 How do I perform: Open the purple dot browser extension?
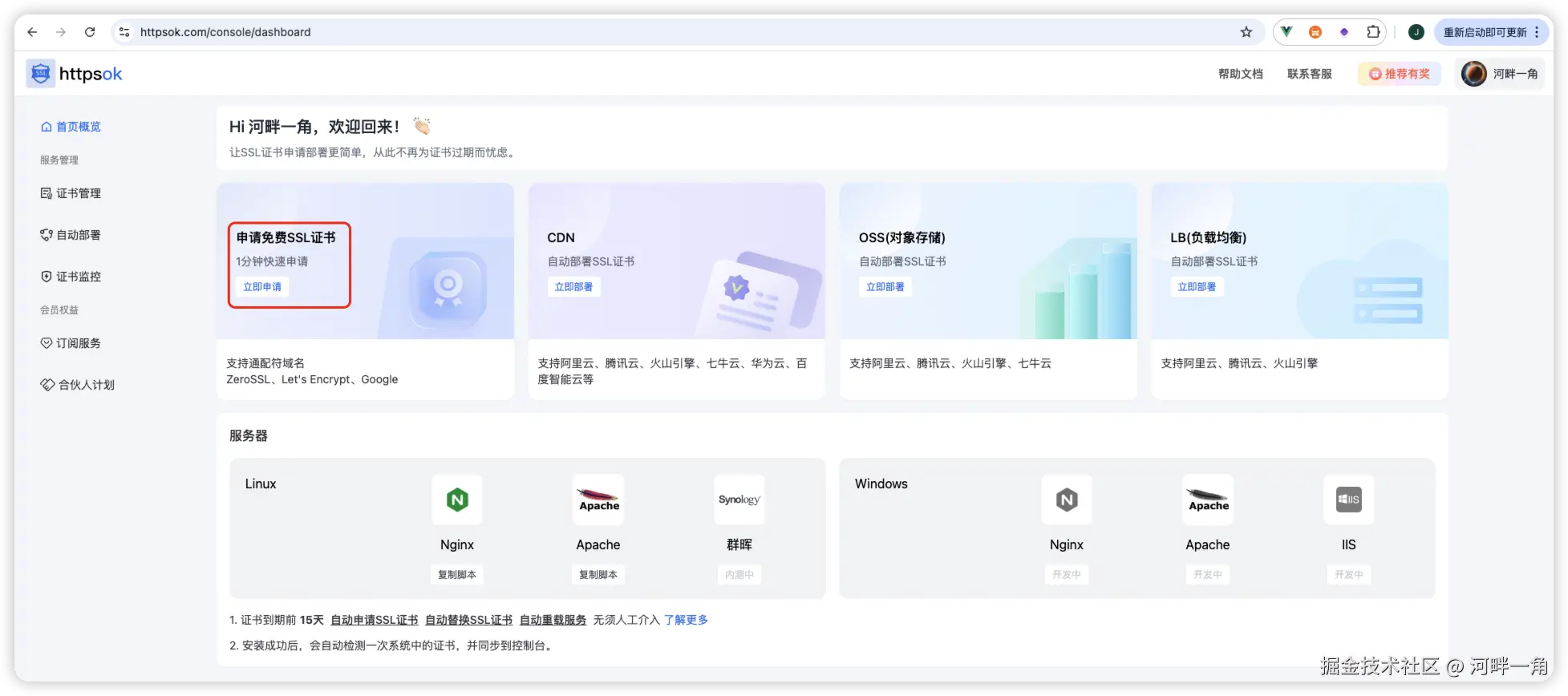tap(1344, 32)
